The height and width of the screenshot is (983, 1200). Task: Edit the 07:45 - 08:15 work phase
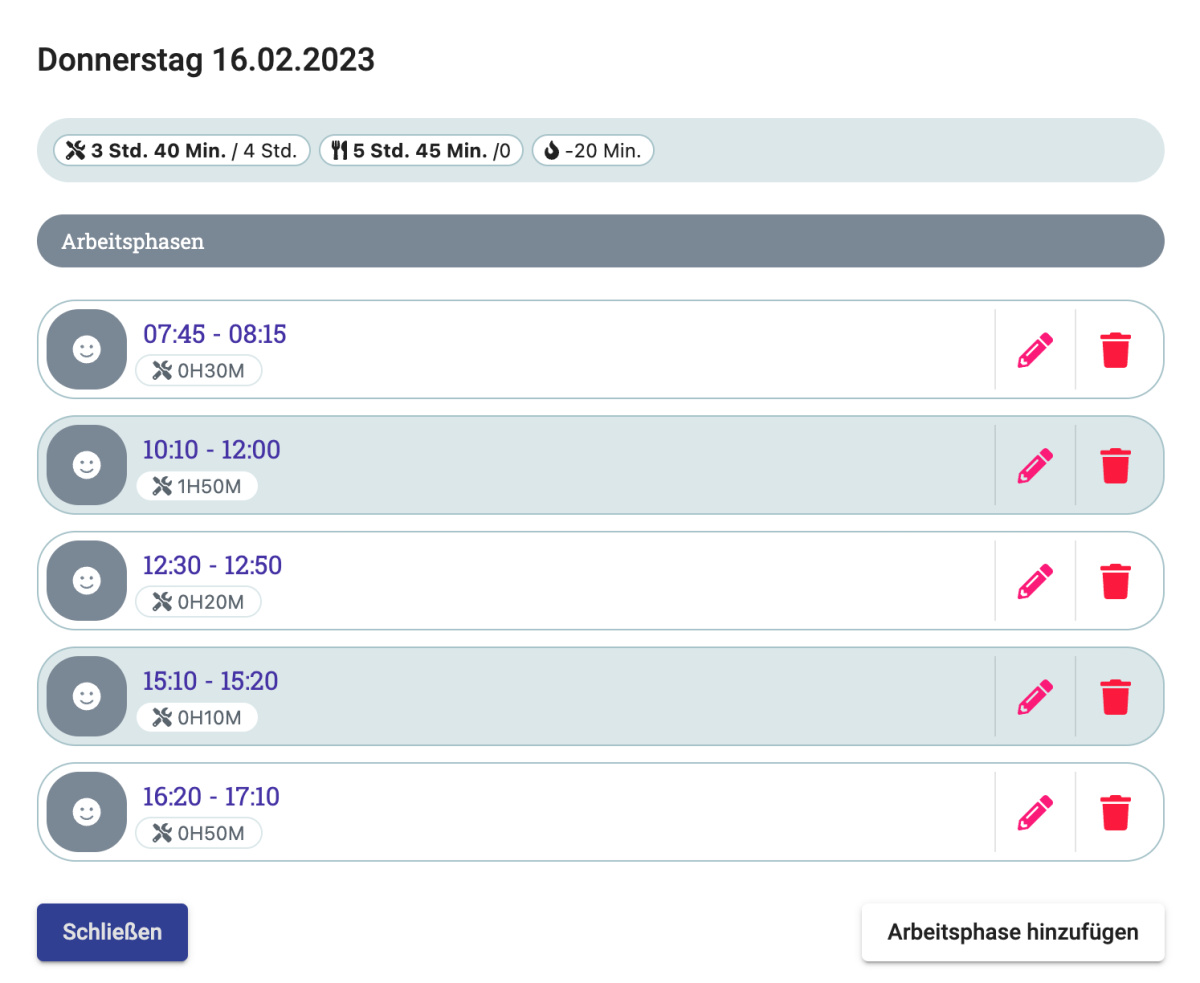click(1035, 350)
